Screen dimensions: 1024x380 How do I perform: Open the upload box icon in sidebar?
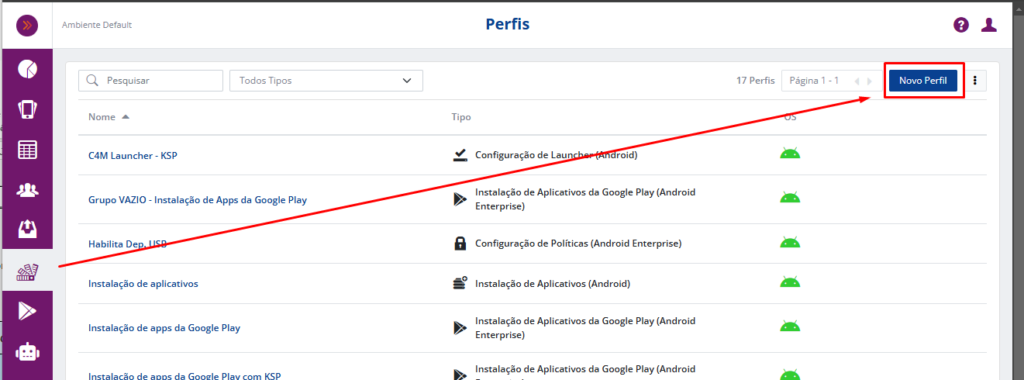27,229
